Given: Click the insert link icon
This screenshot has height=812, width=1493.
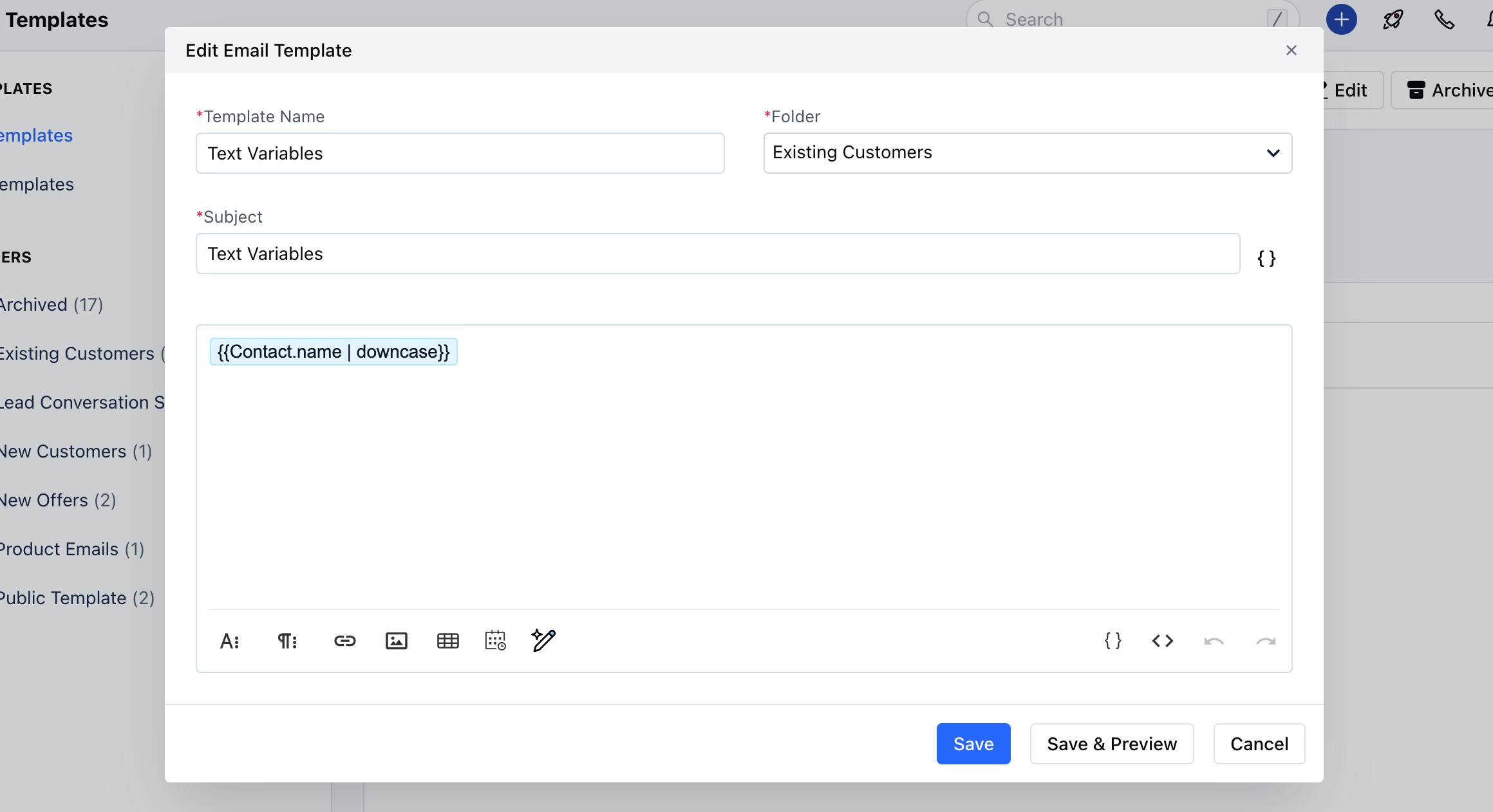Looking at the screenshot, I should (344, 641).
